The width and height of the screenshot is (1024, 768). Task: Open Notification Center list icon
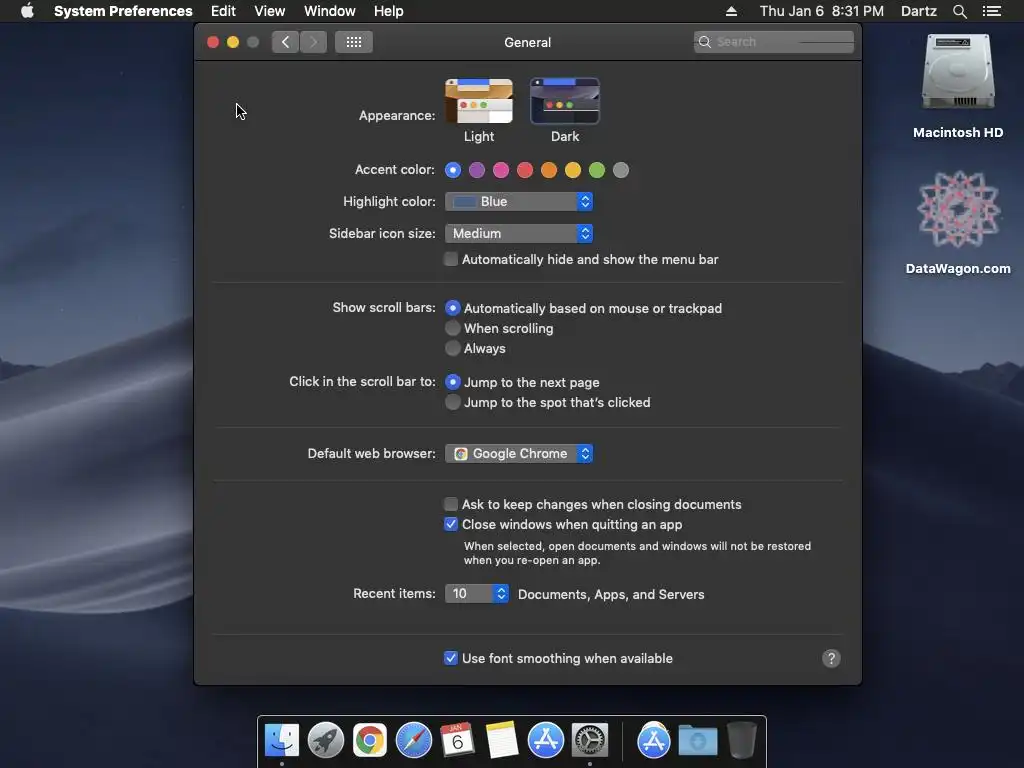coord(991,11)
